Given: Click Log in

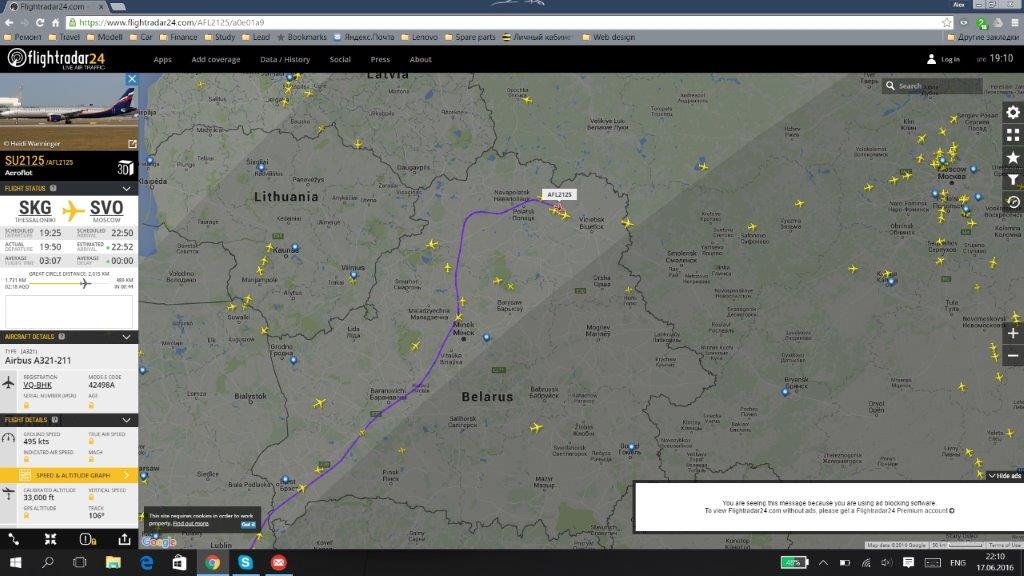Looking at the screenshot, I should pos(943,59).
